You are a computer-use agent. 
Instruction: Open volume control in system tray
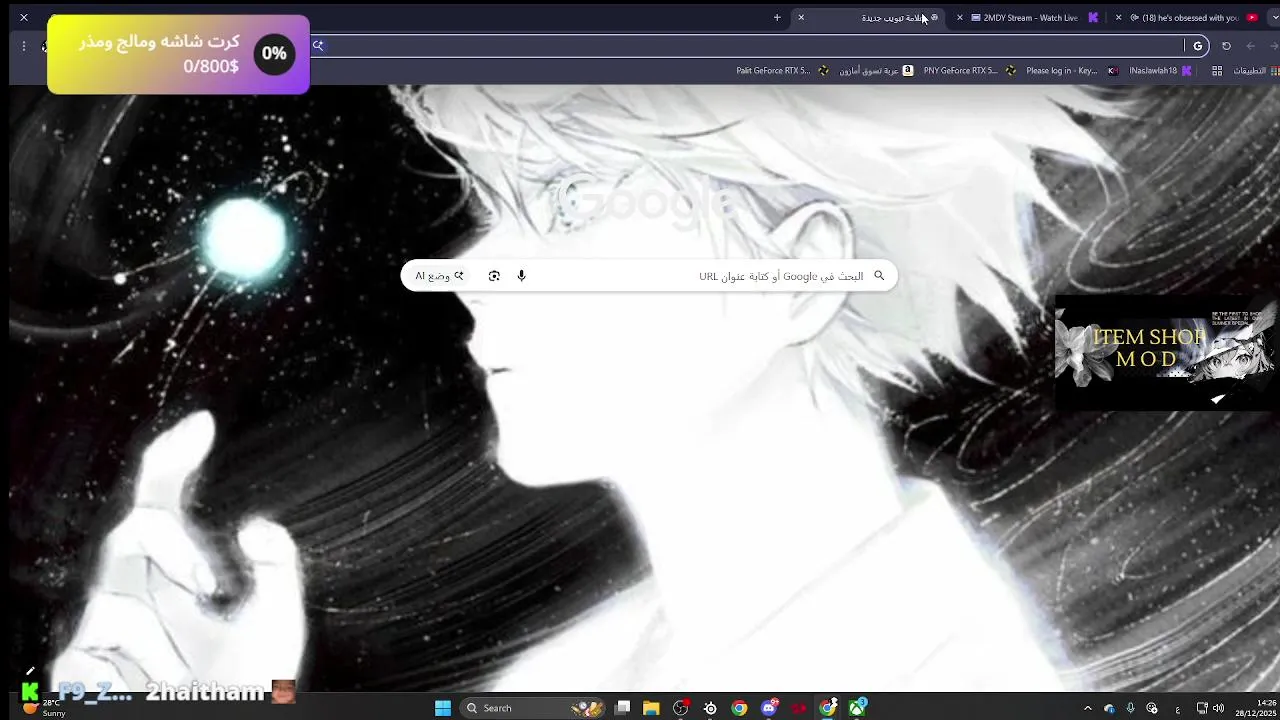coord(1218,708)
